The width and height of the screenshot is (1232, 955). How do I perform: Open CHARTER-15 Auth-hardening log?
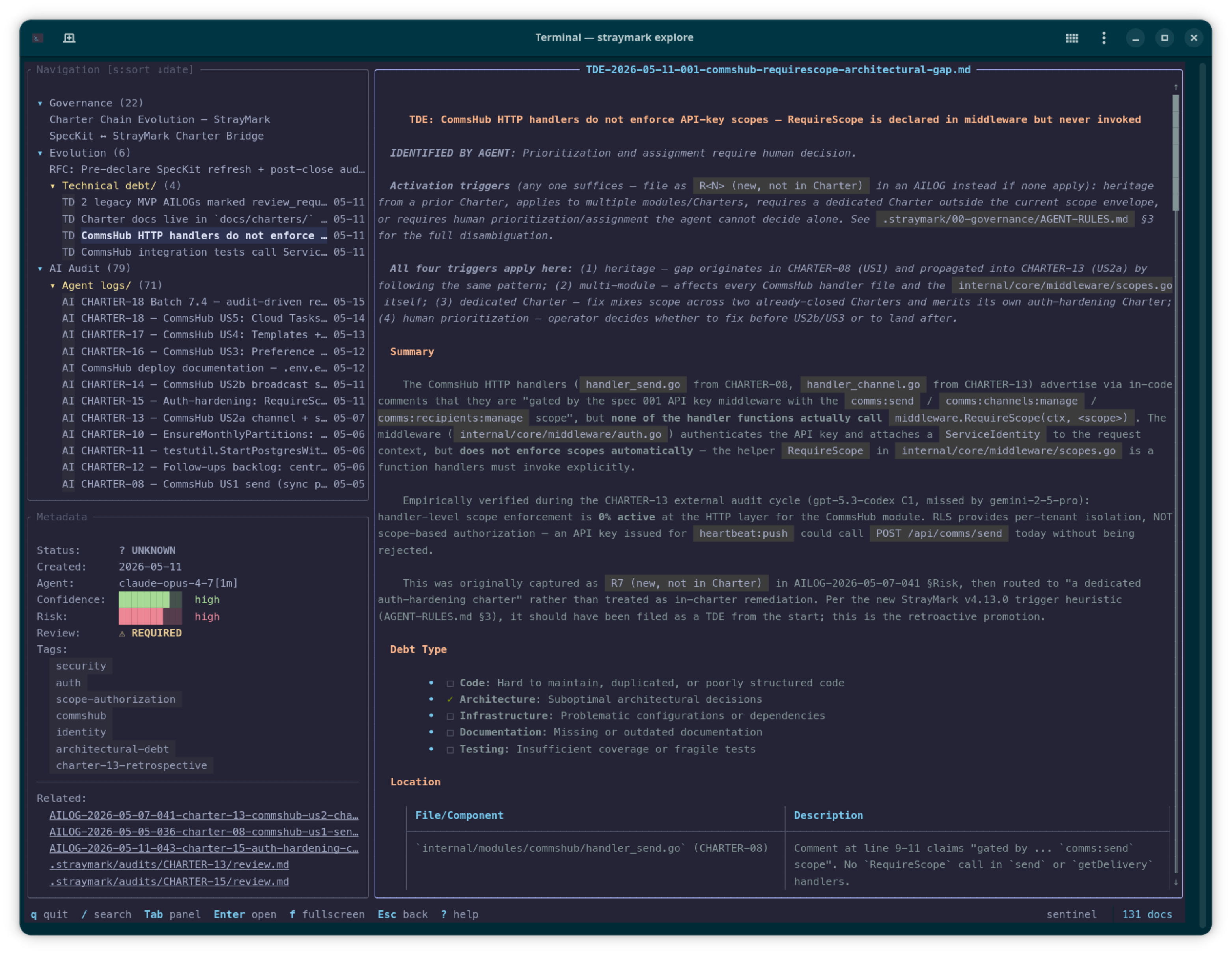pos(213,401)
